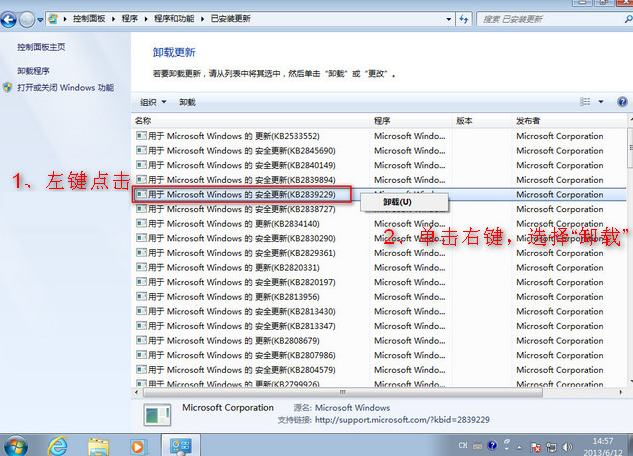The image size is (633, 456).
Task: Click the forward navigation arrow button
Action: pos(27,19)
